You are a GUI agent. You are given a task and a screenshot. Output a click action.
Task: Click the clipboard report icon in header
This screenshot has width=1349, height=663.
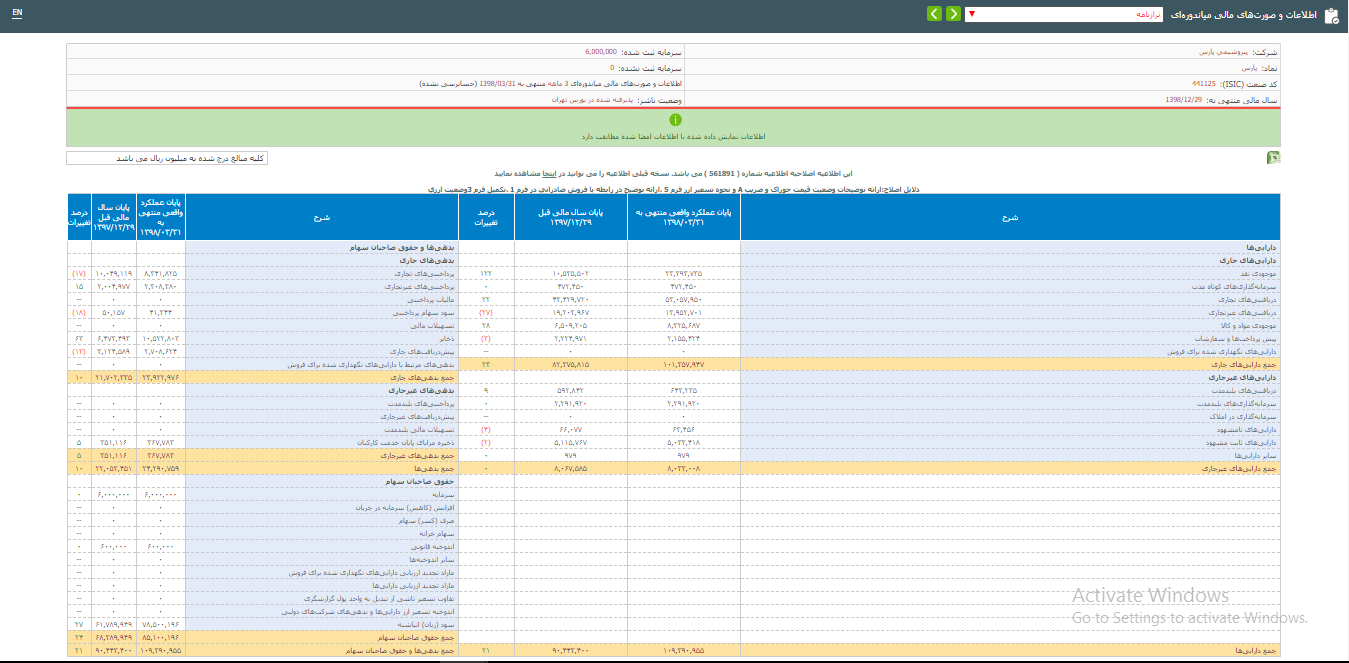pyautogui.click(x=1330, y=15)
